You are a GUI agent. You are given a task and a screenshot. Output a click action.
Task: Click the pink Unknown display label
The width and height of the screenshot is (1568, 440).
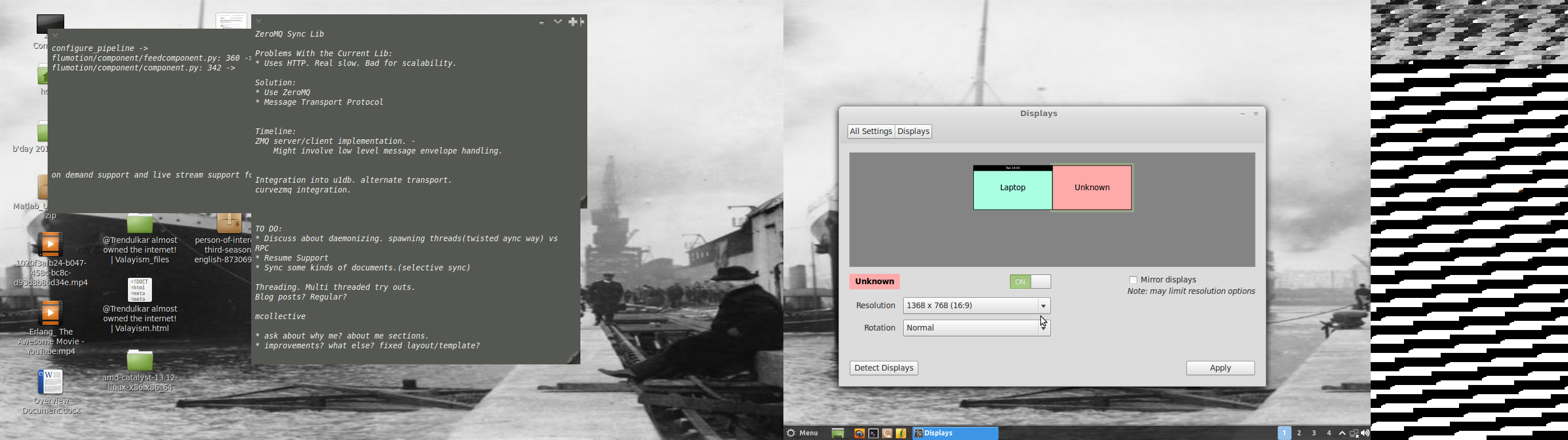(x=874, y=281)
